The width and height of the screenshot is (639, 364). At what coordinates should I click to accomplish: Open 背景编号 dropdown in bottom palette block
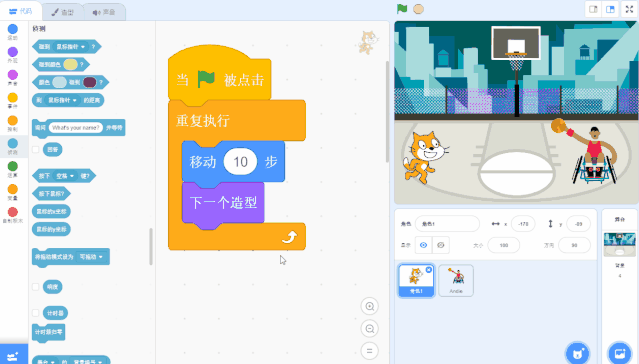87,362
